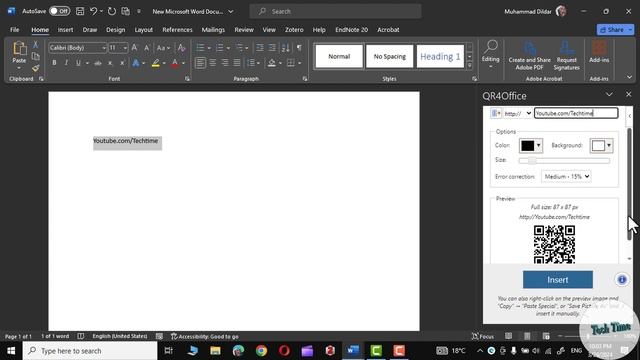The image size is (640, 360).
Task: Expand the Styles gallery
Action: 470,65
